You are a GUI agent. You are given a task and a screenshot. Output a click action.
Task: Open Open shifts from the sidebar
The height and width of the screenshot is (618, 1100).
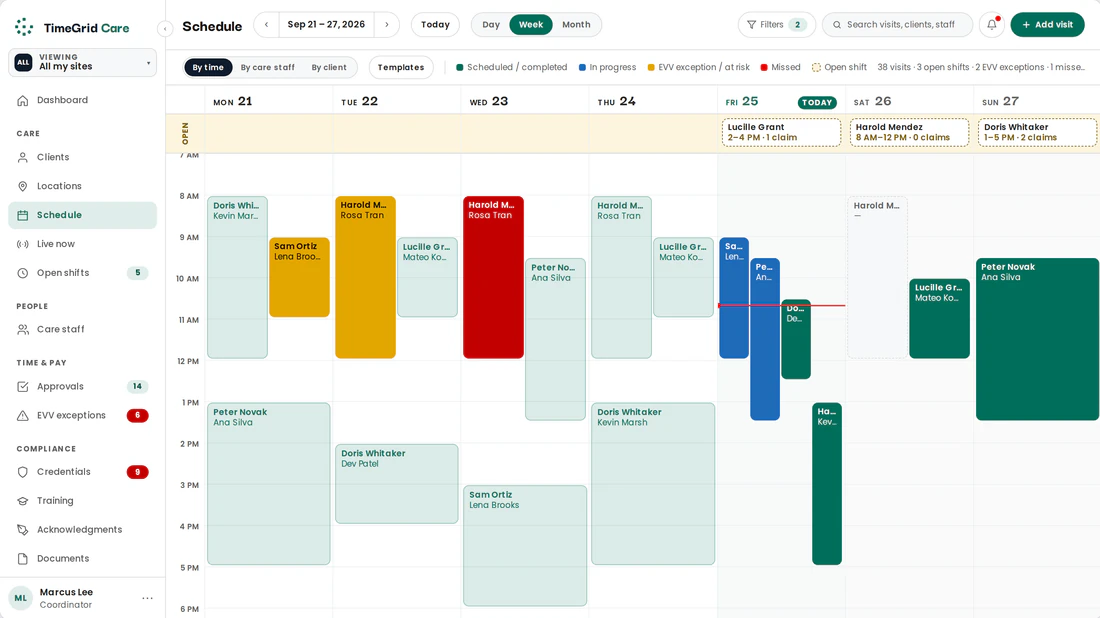point(82,273)
